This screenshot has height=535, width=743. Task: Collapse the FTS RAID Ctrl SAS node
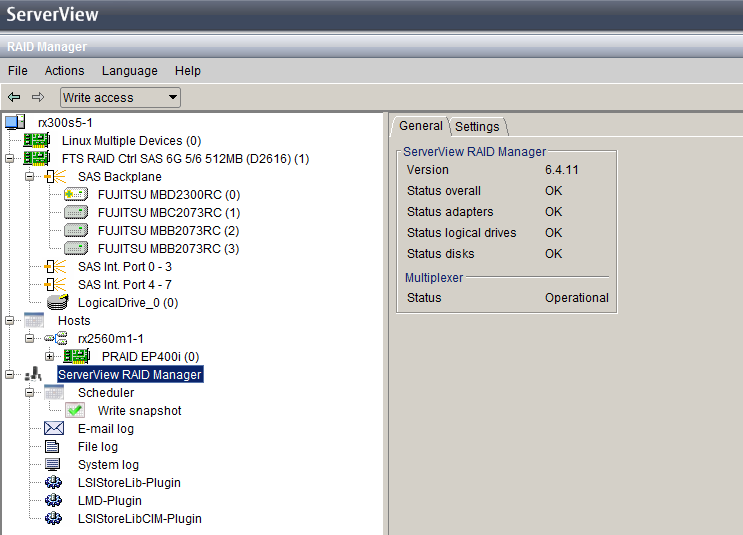pos(9,158)
